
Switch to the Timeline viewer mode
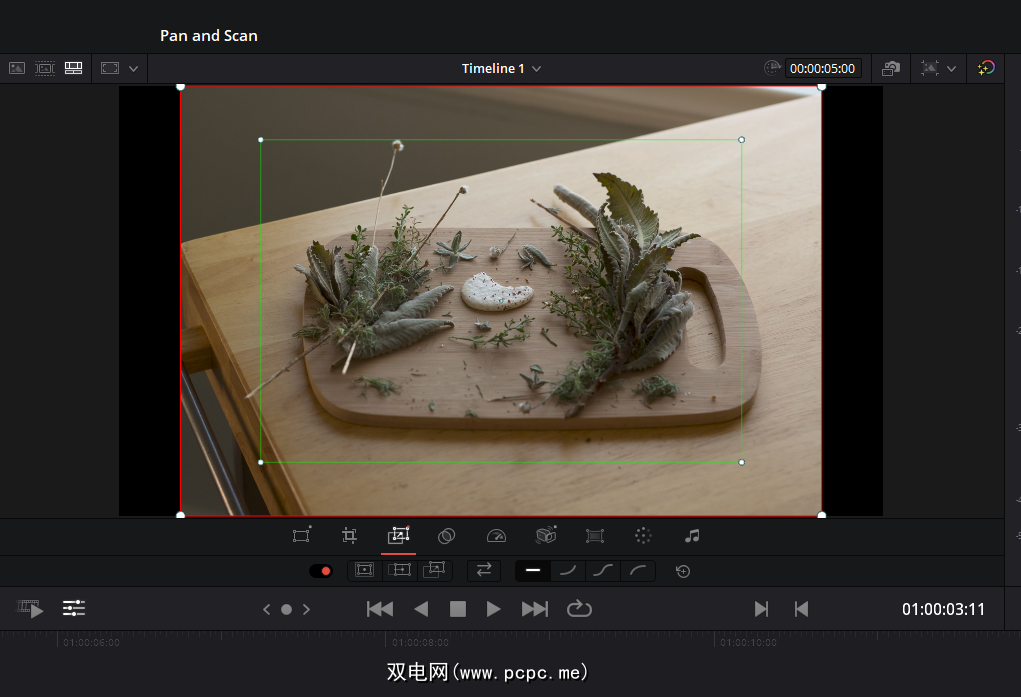[x=73, y=68]
